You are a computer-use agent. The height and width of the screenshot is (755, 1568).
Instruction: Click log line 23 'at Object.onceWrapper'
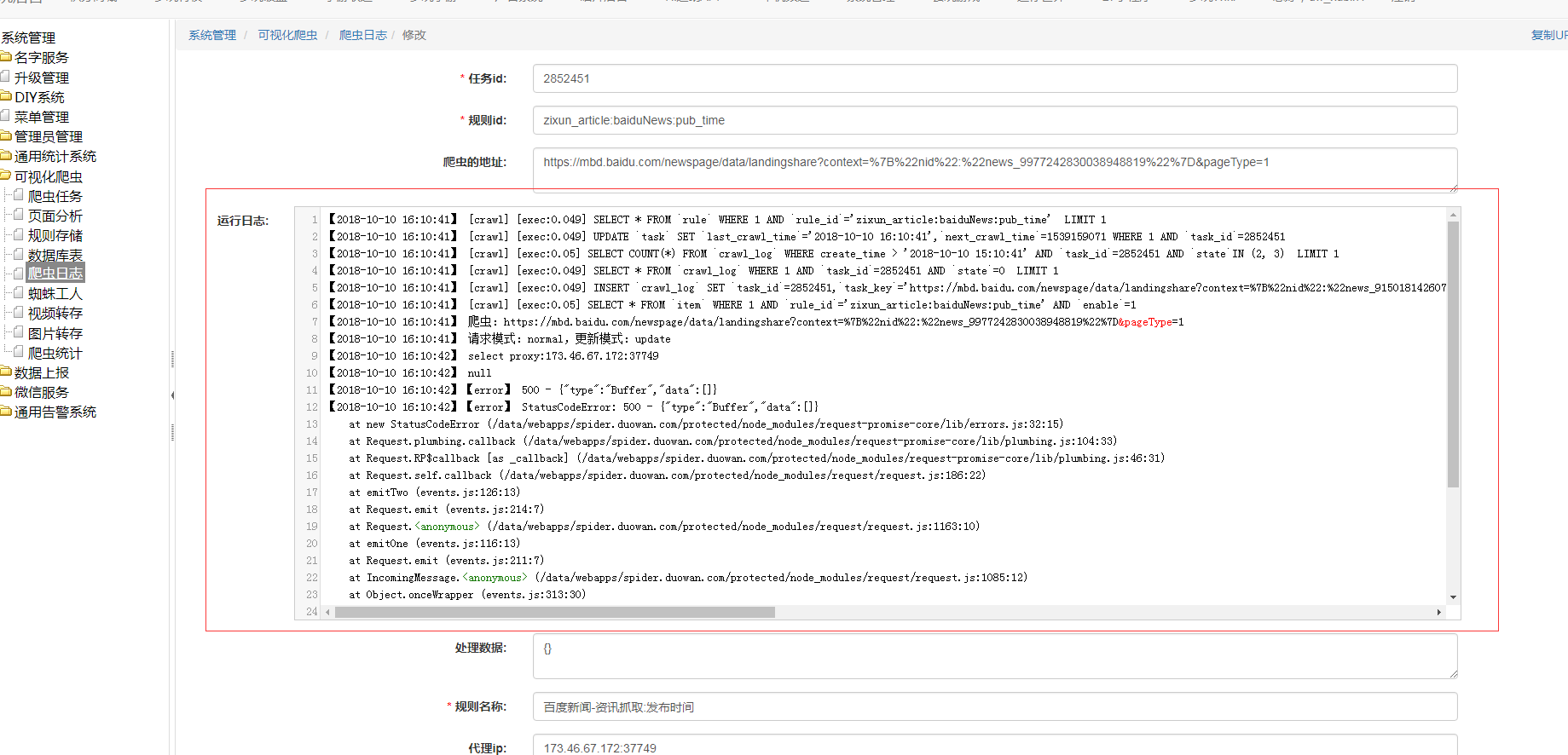467,595
